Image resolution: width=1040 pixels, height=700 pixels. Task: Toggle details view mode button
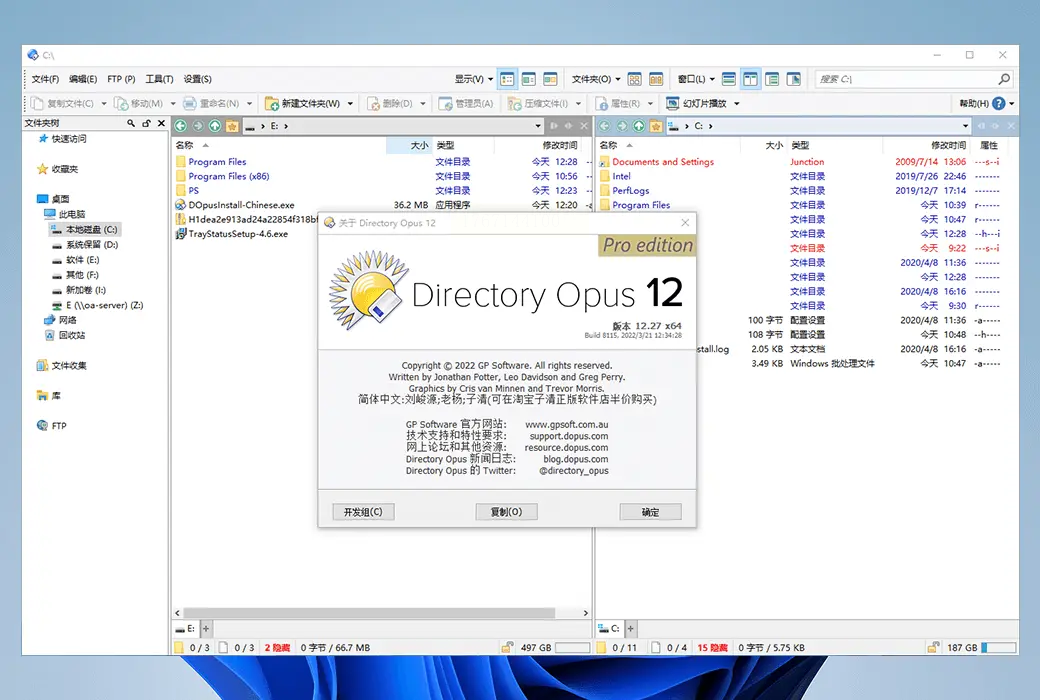[507, 79]
